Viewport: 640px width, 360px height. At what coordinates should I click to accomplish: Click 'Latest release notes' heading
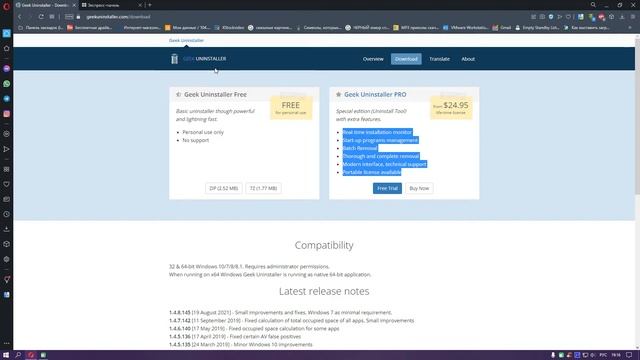[x=324, y=291]
